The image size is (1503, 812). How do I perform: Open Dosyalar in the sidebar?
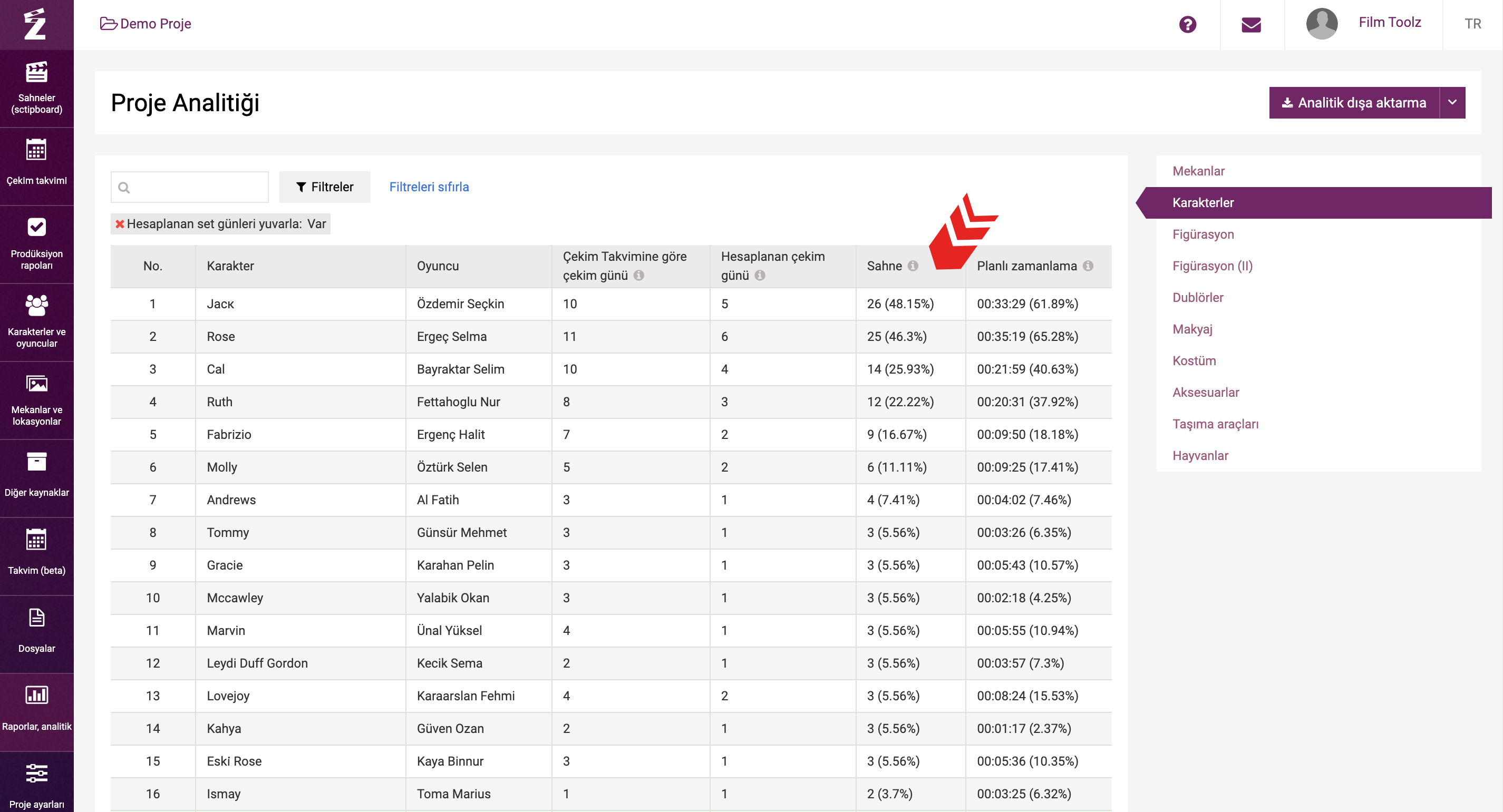[x=37, y=634]
